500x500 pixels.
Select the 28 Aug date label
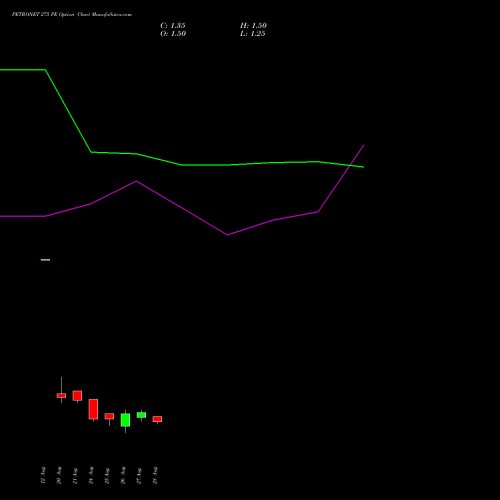tap(155, 475)
